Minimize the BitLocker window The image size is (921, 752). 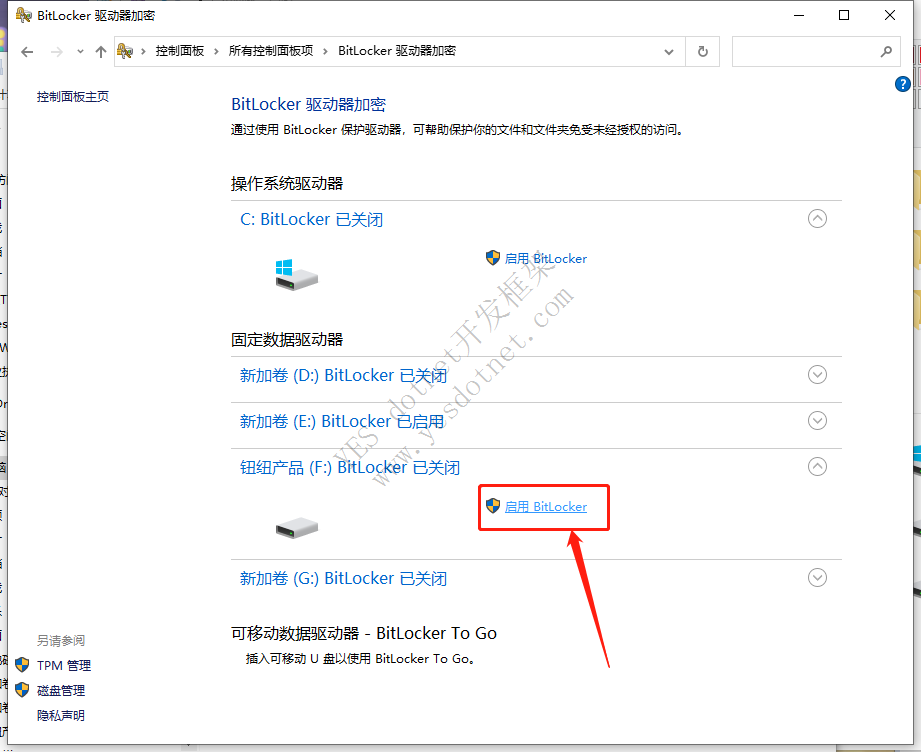799,15
